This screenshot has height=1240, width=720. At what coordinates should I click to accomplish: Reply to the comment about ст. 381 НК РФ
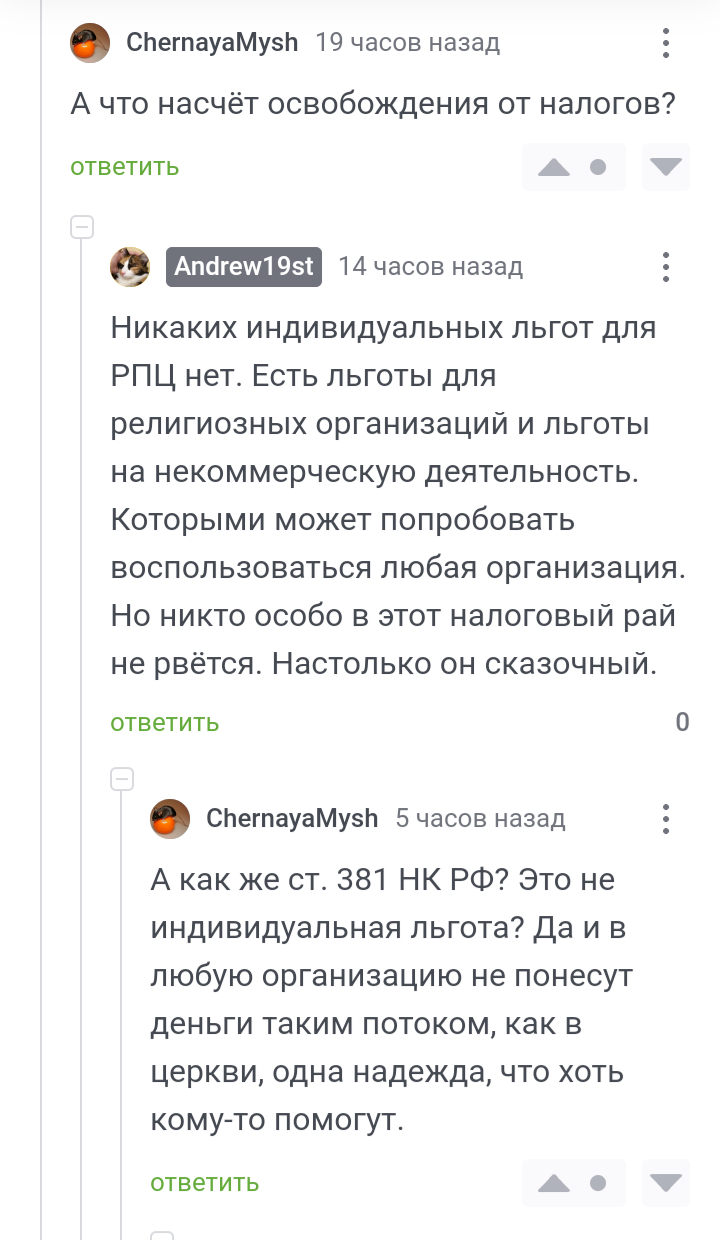[205, 1183]
